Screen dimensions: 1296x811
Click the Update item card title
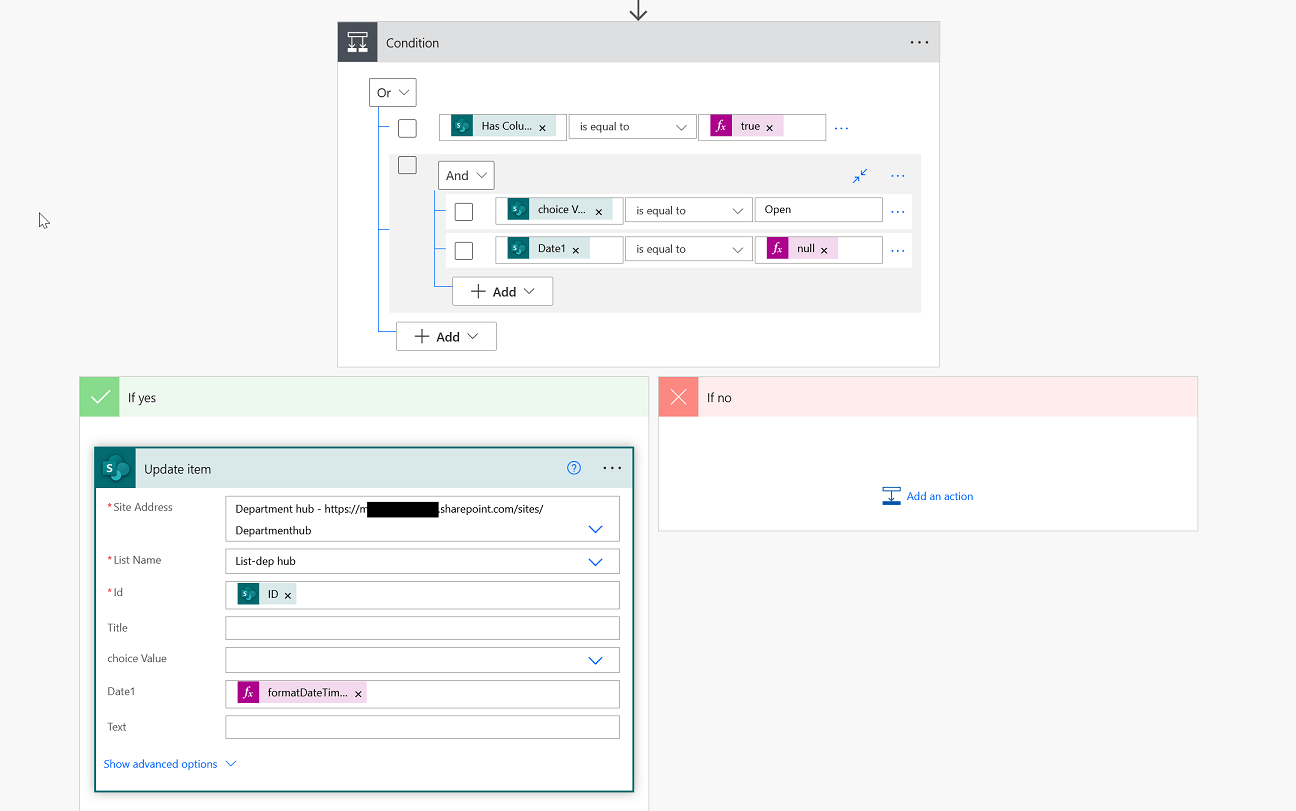(x=178, y=469)
